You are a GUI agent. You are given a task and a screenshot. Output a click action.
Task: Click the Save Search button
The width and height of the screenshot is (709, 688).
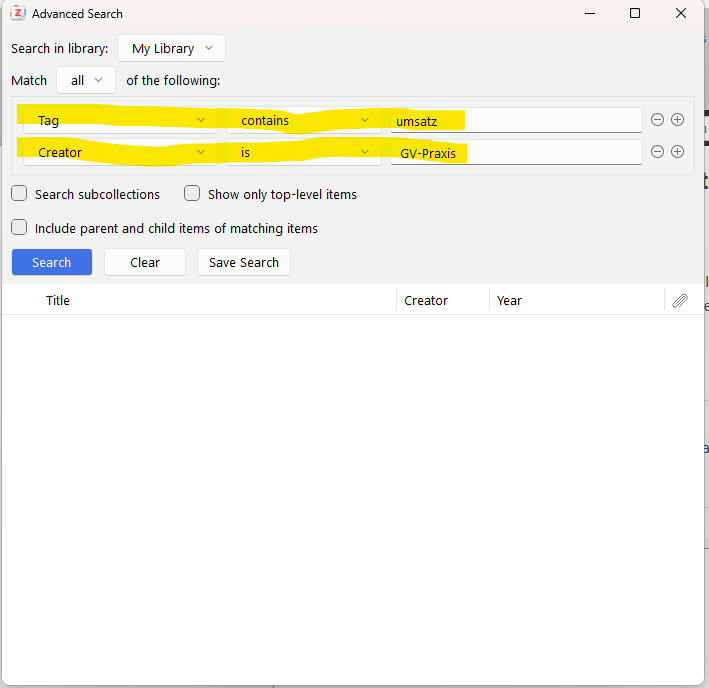pos(244,262)
